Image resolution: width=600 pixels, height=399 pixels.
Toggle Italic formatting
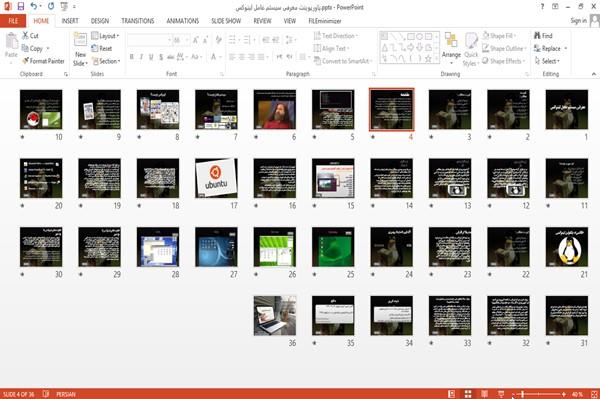141,57
